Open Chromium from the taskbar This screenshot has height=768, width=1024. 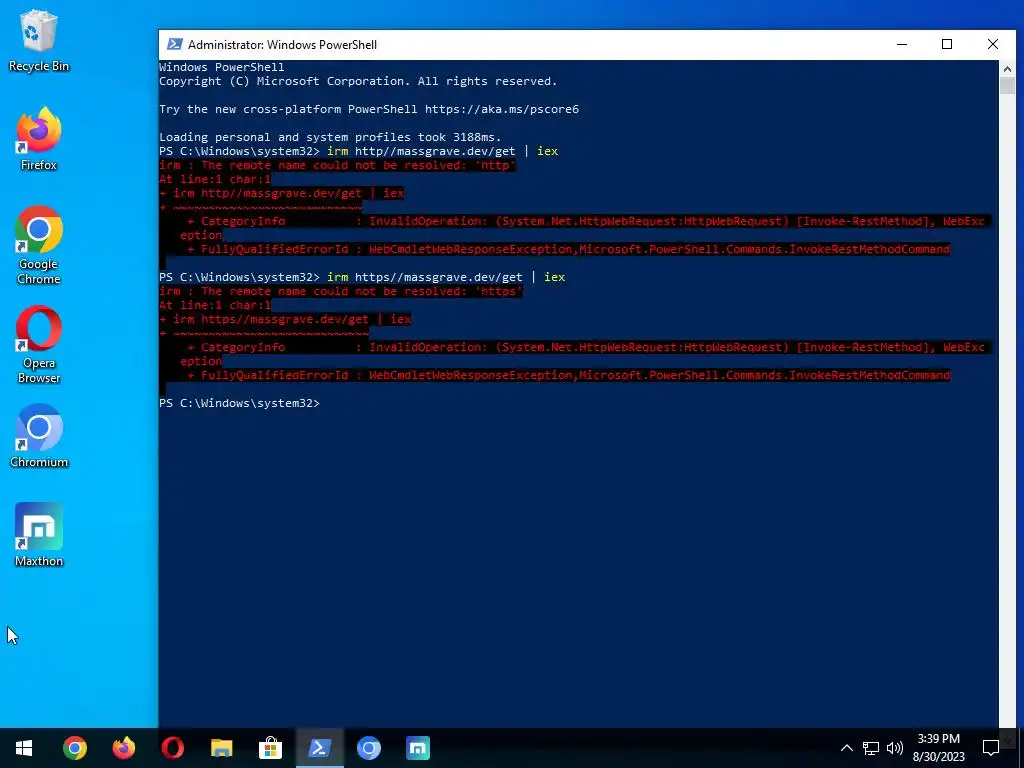pyautogui.click(x=368, y=748)
